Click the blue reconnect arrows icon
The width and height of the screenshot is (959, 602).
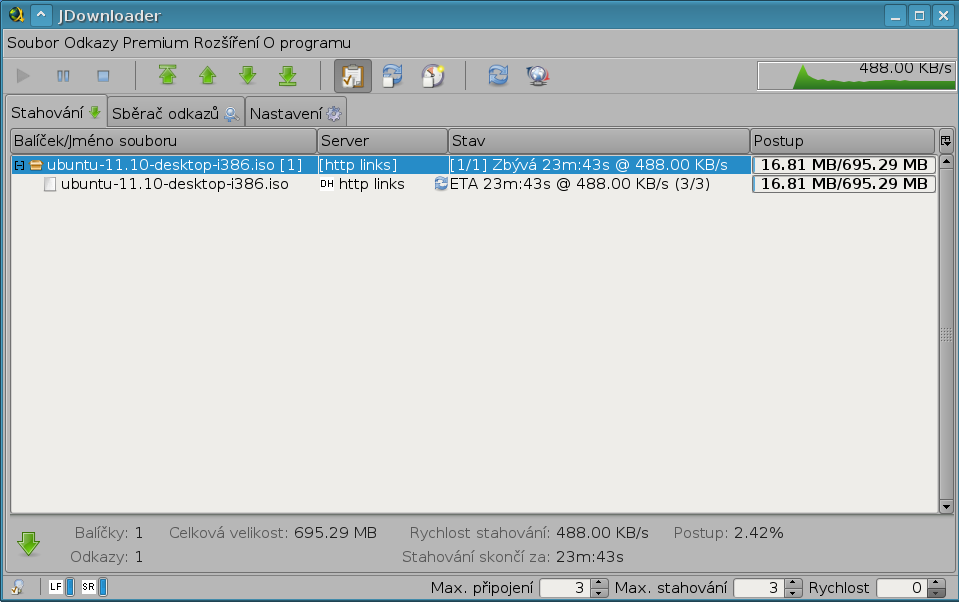[x=498, y=76]
